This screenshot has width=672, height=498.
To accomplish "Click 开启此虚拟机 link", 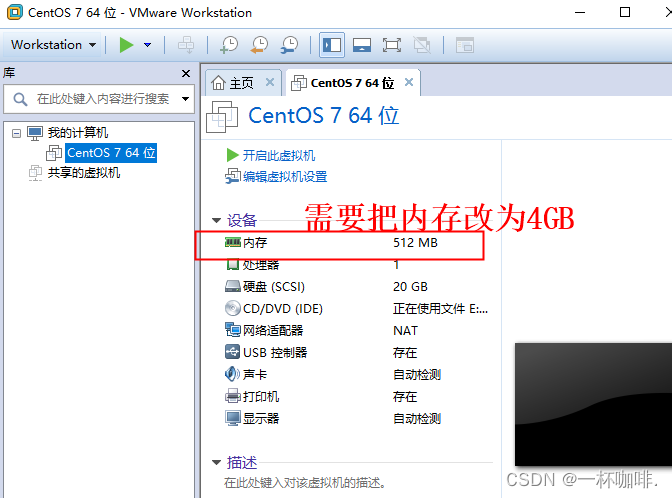I will click(x=279, y=155).
